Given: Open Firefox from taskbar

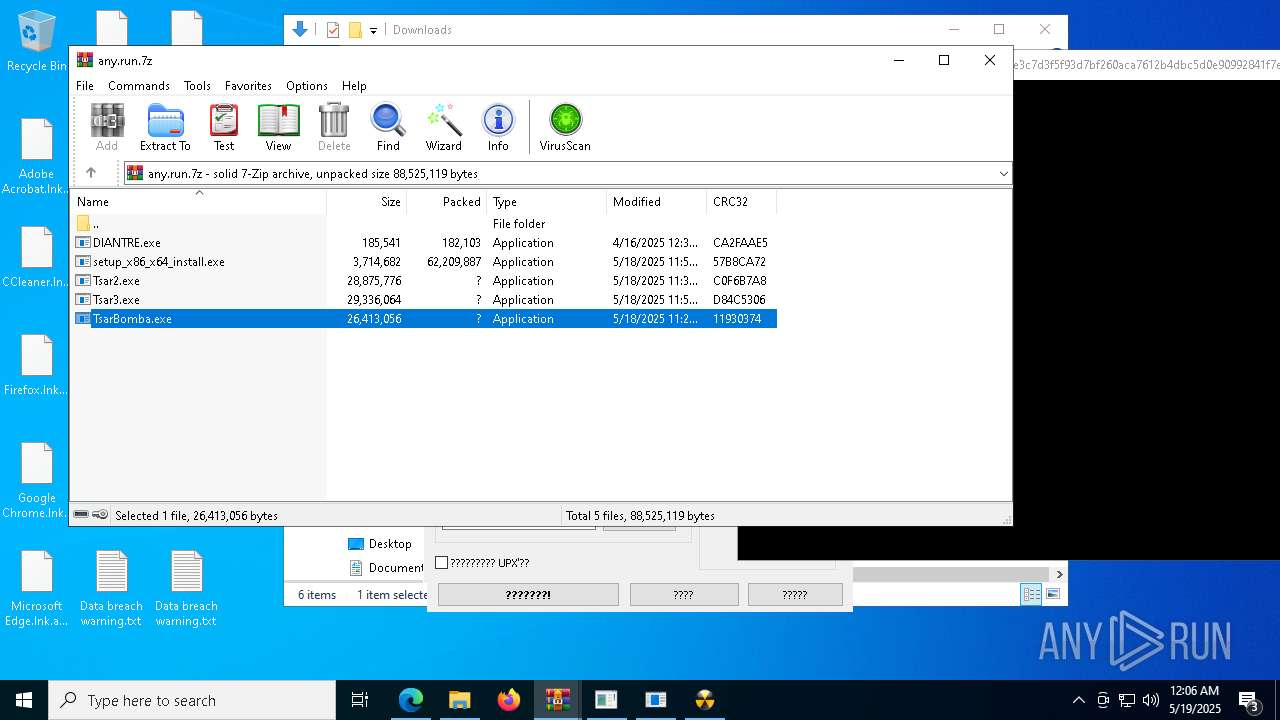Looking at the screenshot, I should coord(509,700).
